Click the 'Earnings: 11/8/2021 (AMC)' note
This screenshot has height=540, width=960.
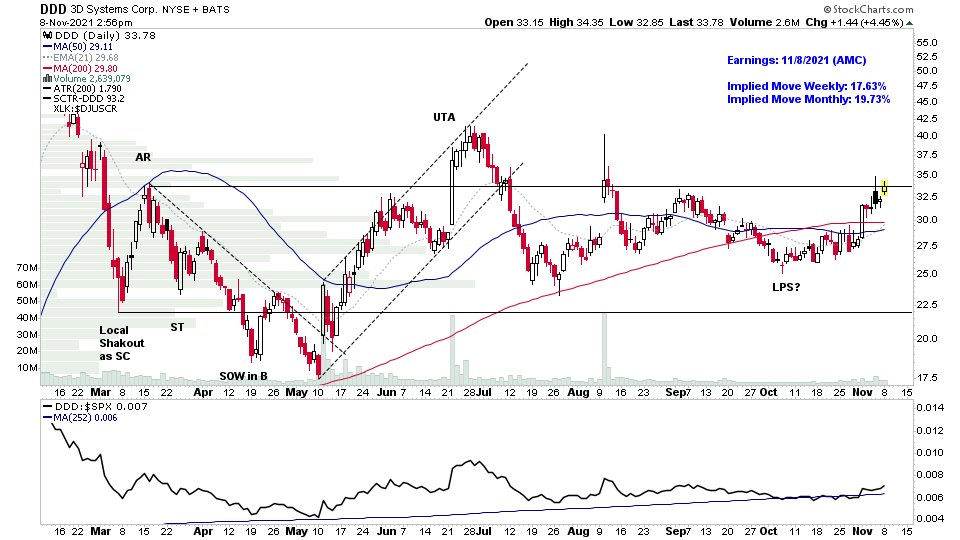click(797, 60)
